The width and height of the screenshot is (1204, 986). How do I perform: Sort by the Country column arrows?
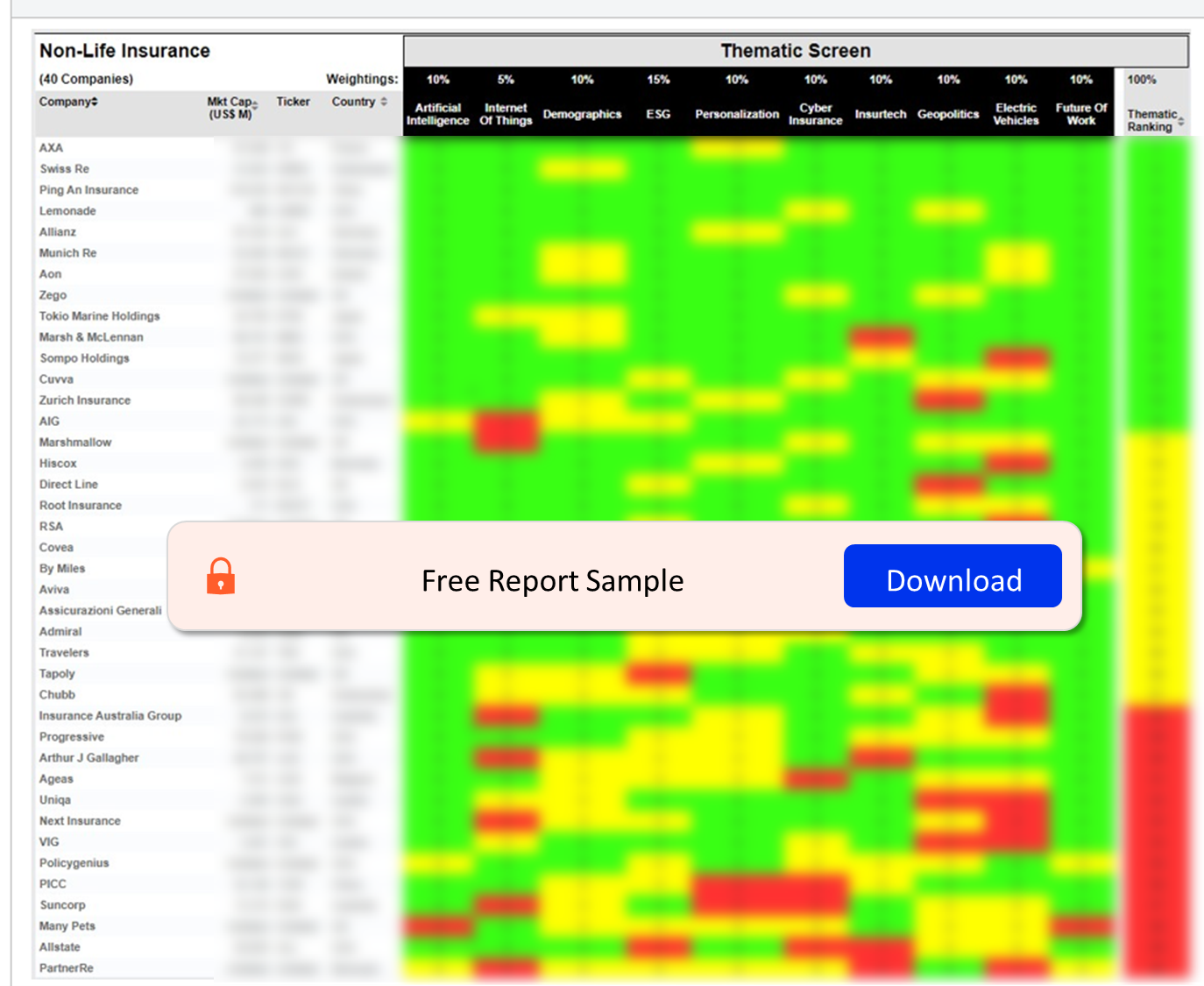tap(384, 102)
